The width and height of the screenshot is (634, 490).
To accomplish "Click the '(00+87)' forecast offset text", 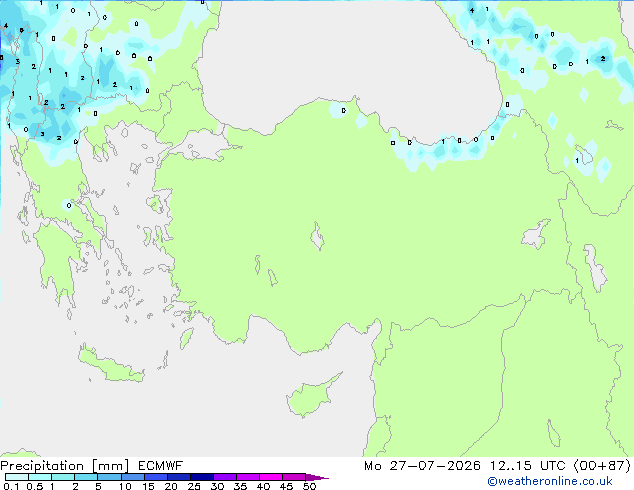I will [602, 466].
